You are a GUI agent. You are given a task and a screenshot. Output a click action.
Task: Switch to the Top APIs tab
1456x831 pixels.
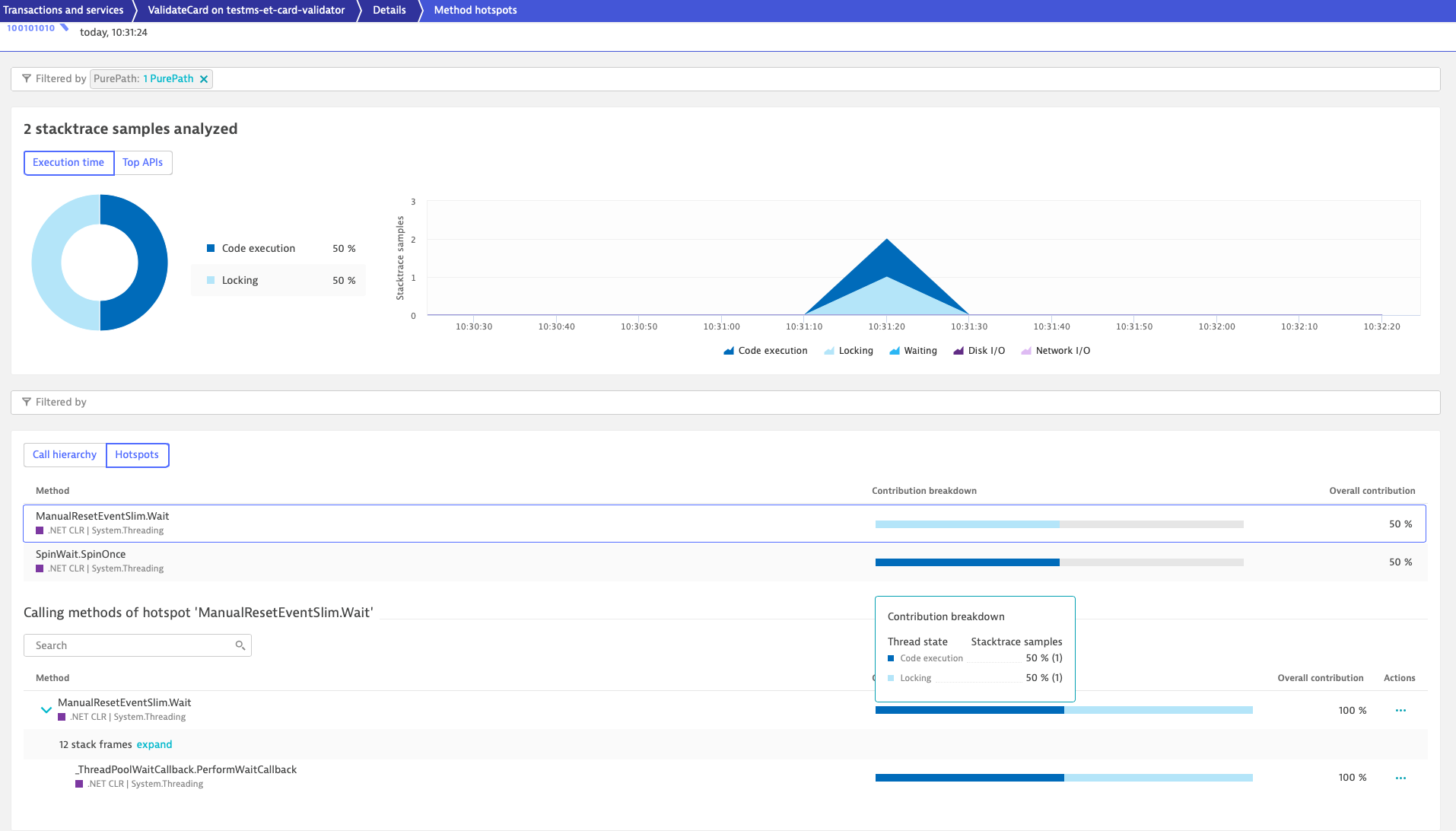coord(143,163)
